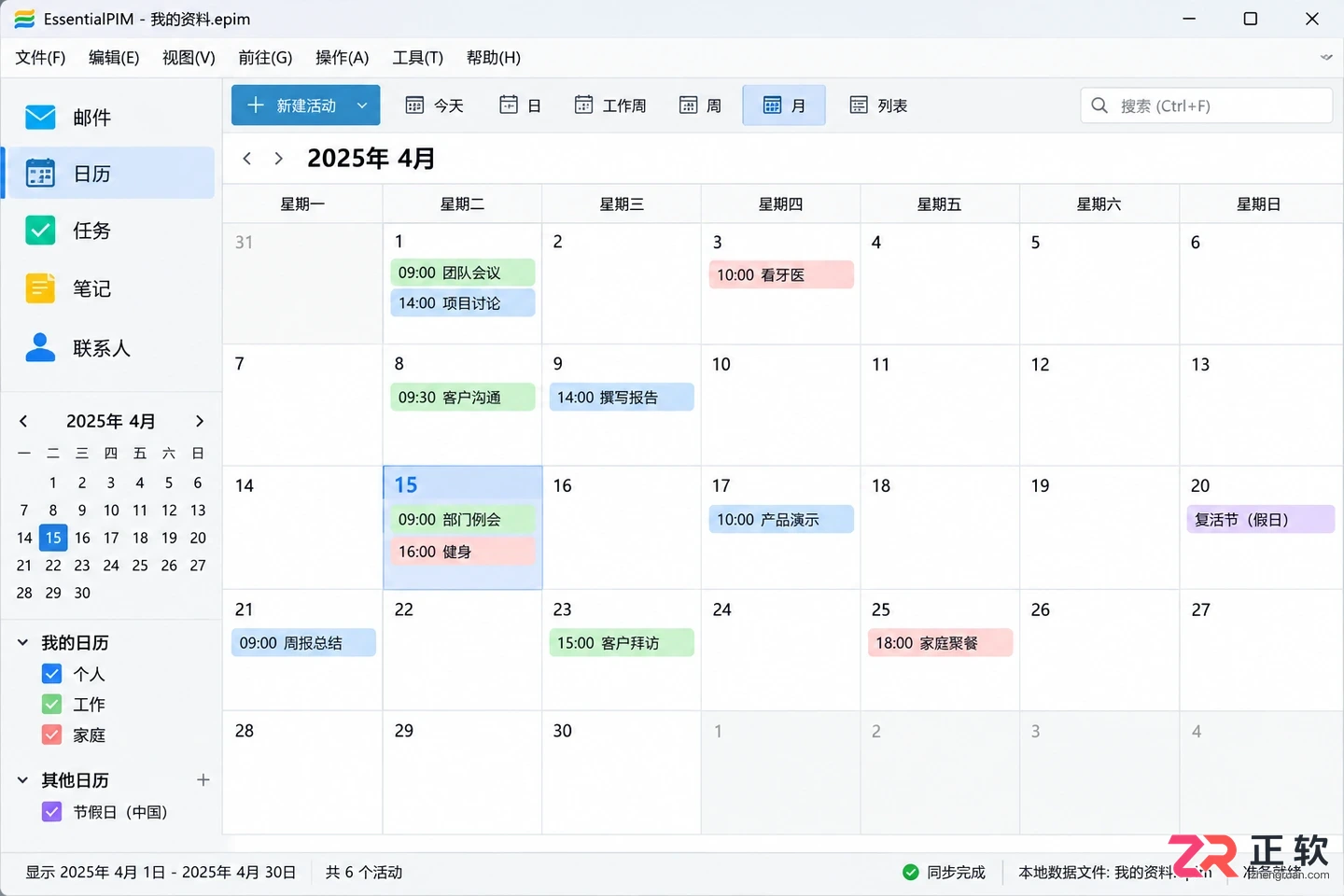Click the plus icon on 新建活动
Screen dimensions: 1344x896
pos(256,105)
